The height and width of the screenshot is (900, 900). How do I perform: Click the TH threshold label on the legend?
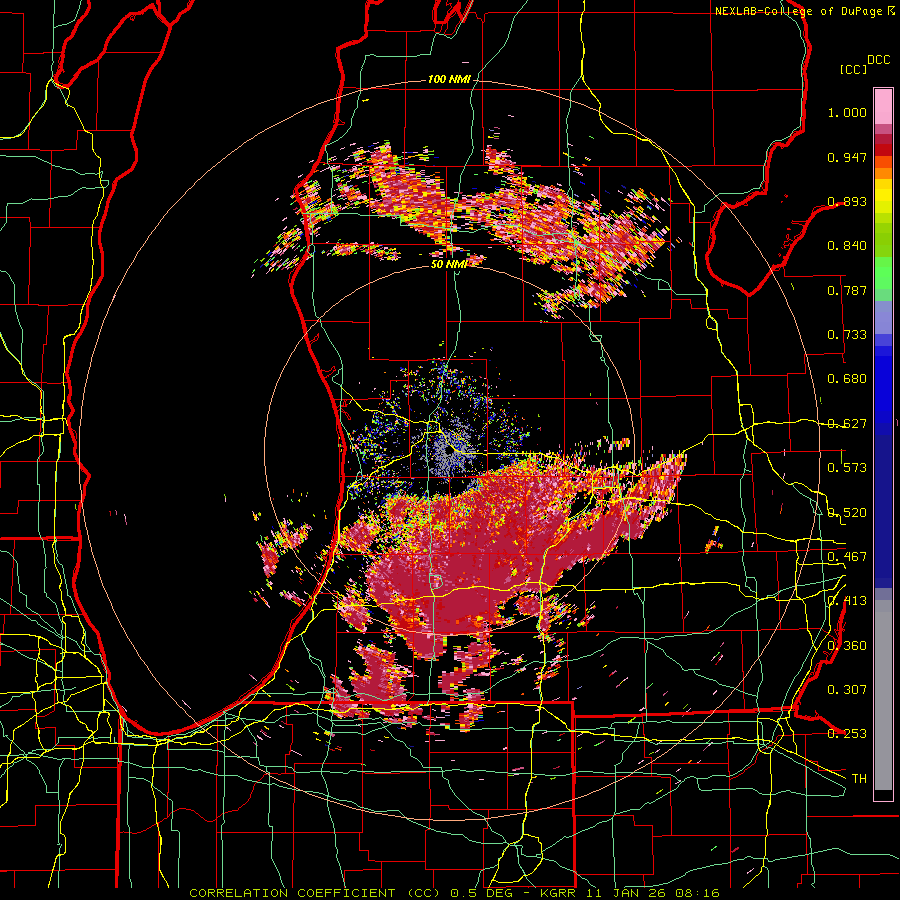[859, 779]
